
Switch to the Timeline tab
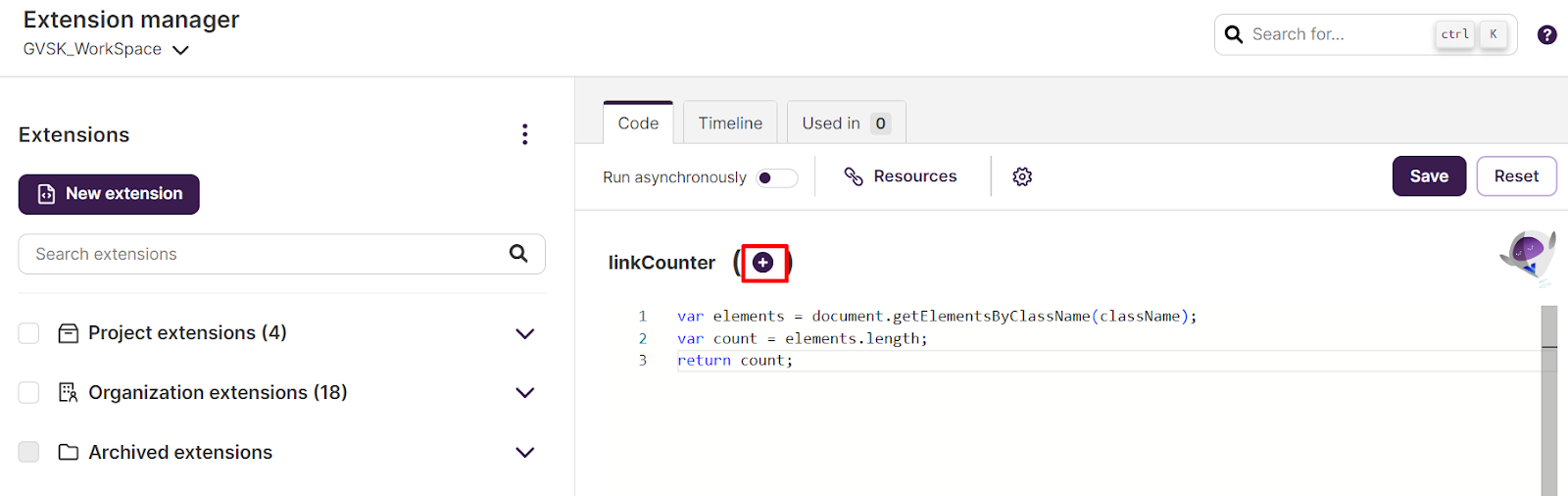click(x=730, y=123)
